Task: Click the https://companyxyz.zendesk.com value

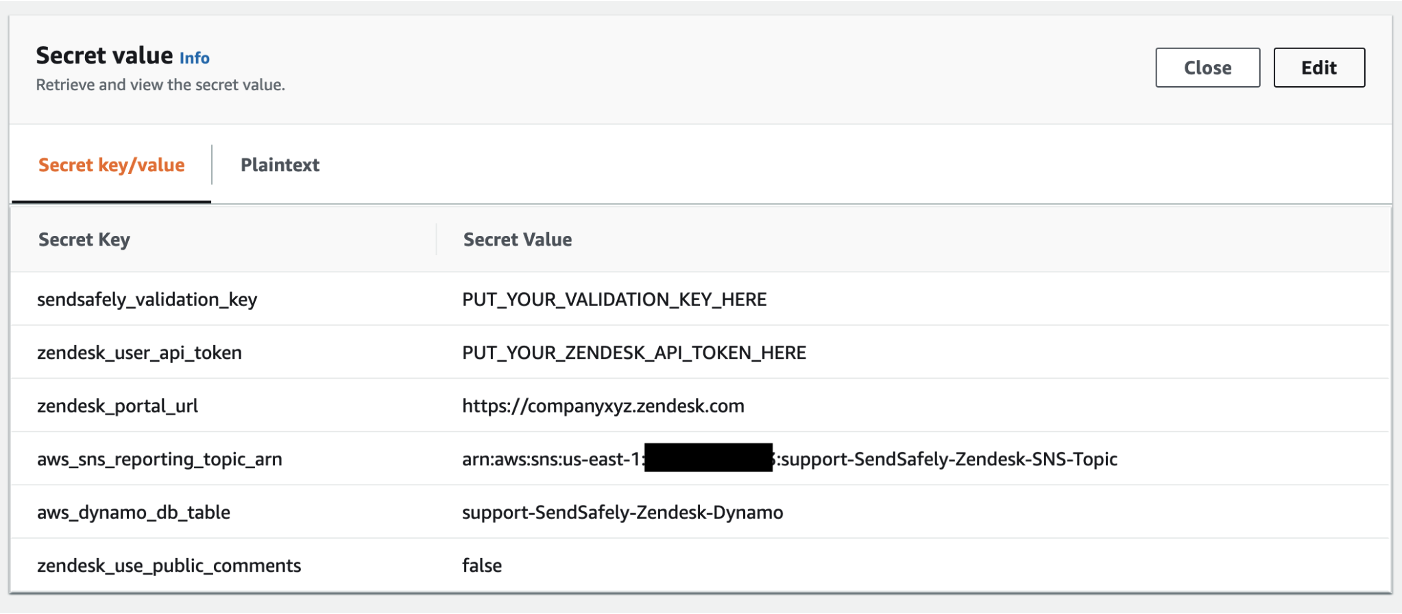Action: pos(603,406)
